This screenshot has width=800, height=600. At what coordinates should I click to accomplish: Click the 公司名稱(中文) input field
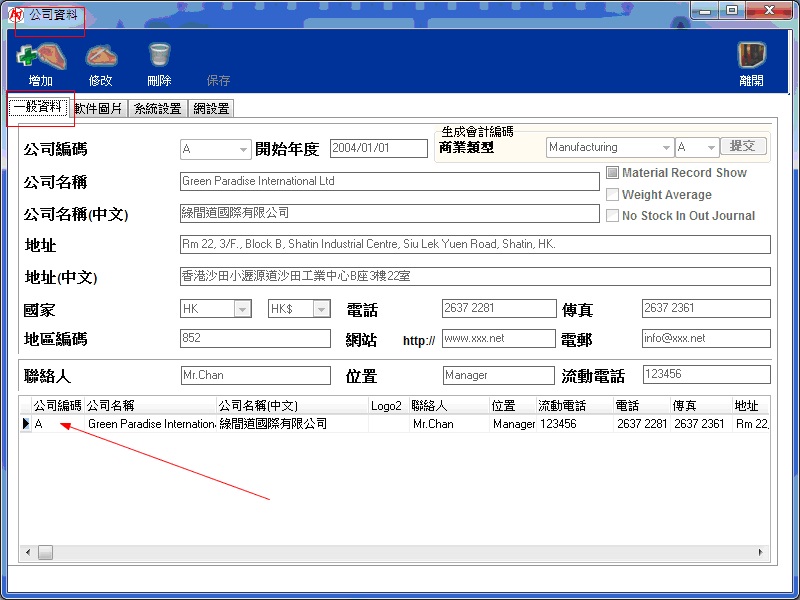click(x=389, y=213)
